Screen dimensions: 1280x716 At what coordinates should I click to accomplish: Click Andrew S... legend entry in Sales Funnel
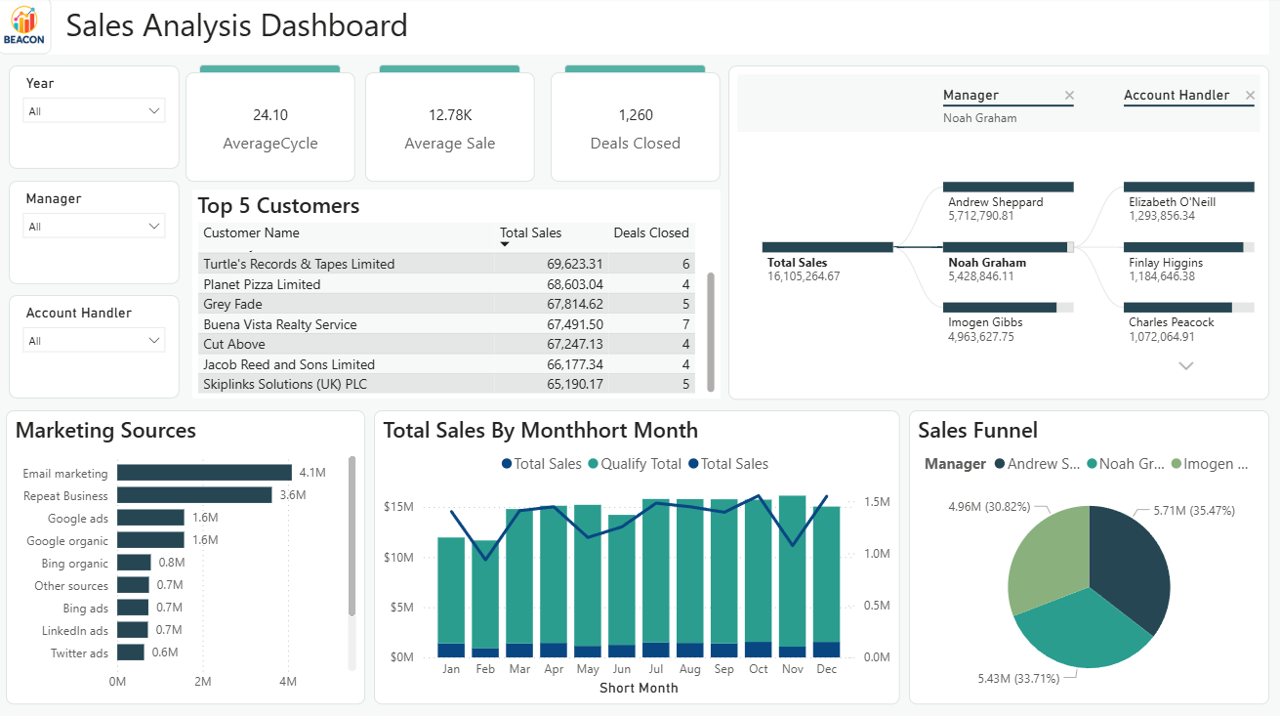tap(1039, 464)
